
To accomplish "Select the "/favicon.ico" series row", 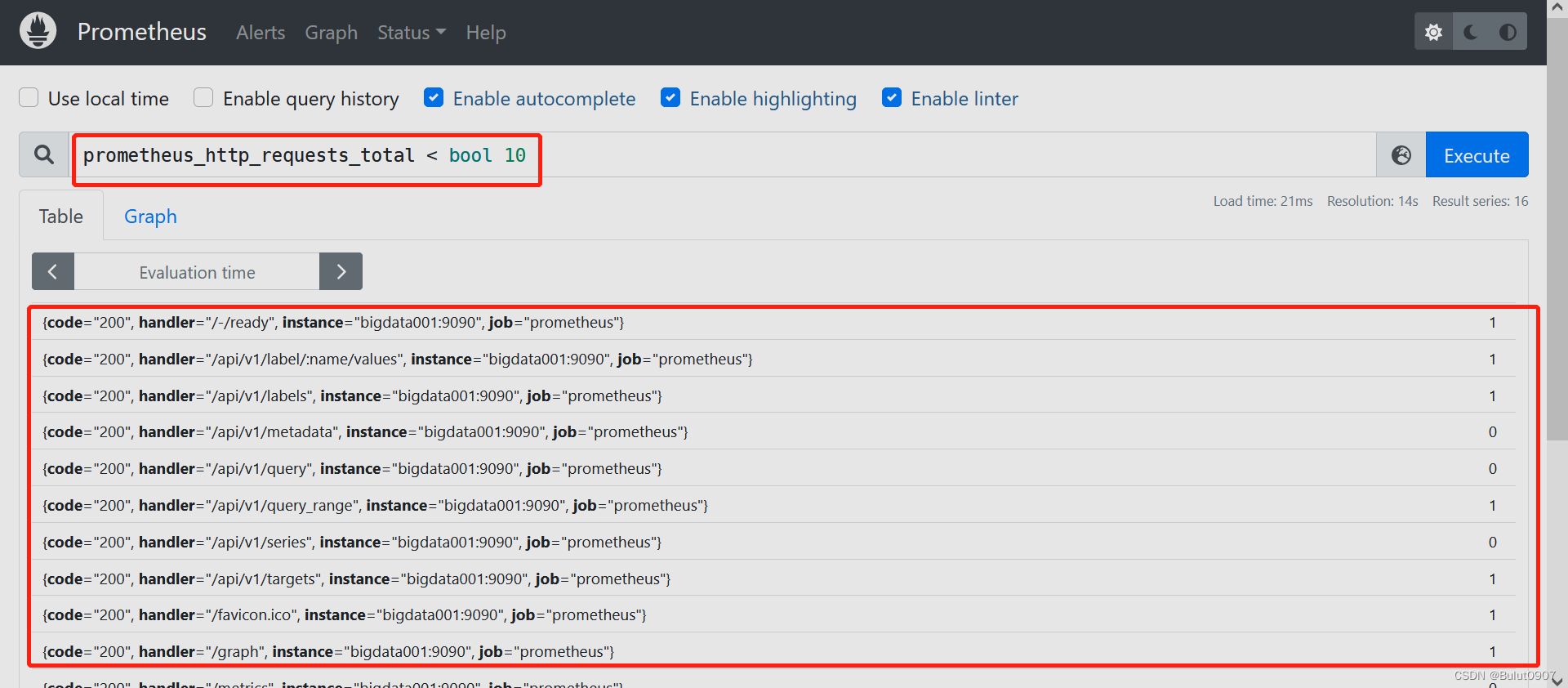I will 773,615.
